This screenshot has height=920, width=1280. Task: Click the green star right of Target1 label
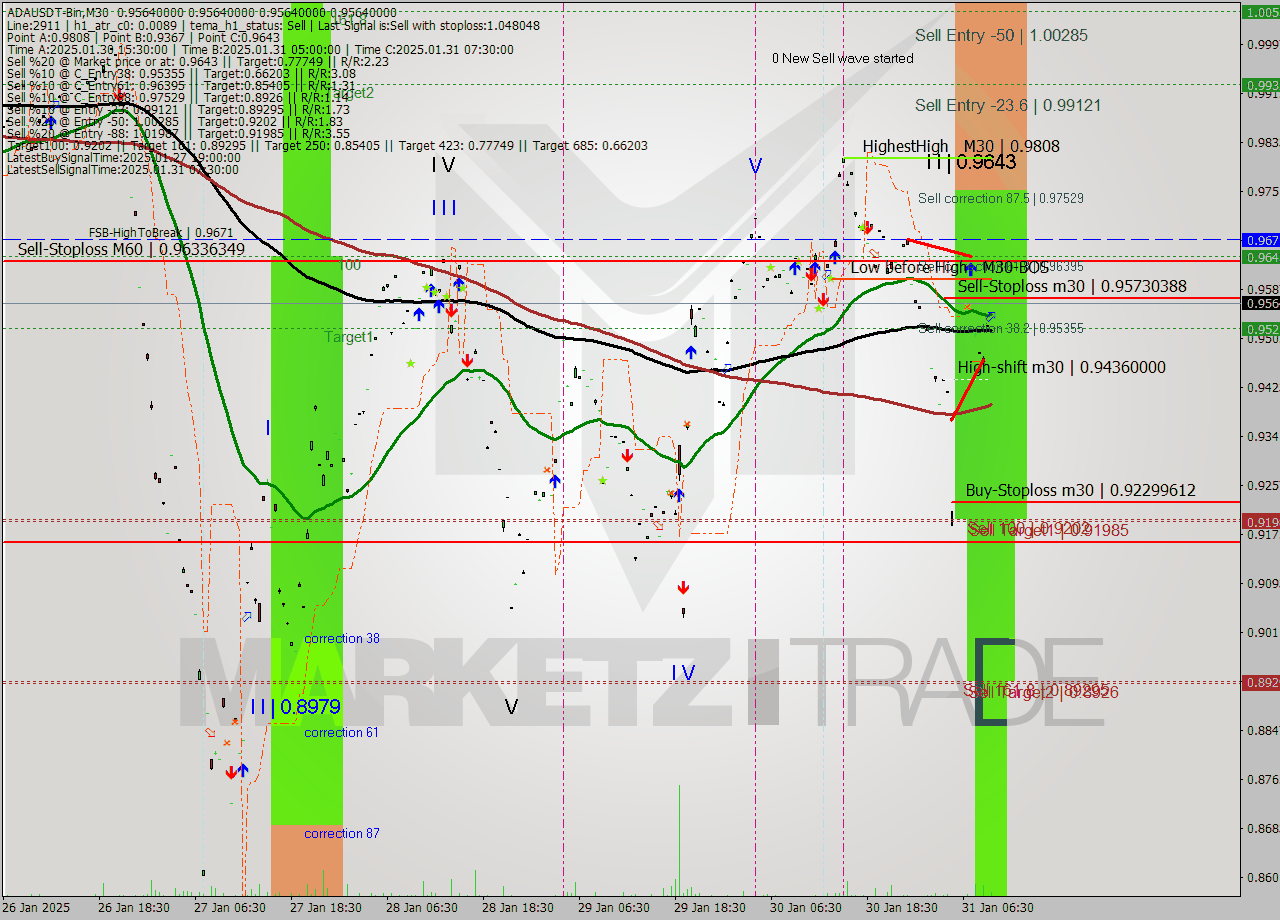410,364
